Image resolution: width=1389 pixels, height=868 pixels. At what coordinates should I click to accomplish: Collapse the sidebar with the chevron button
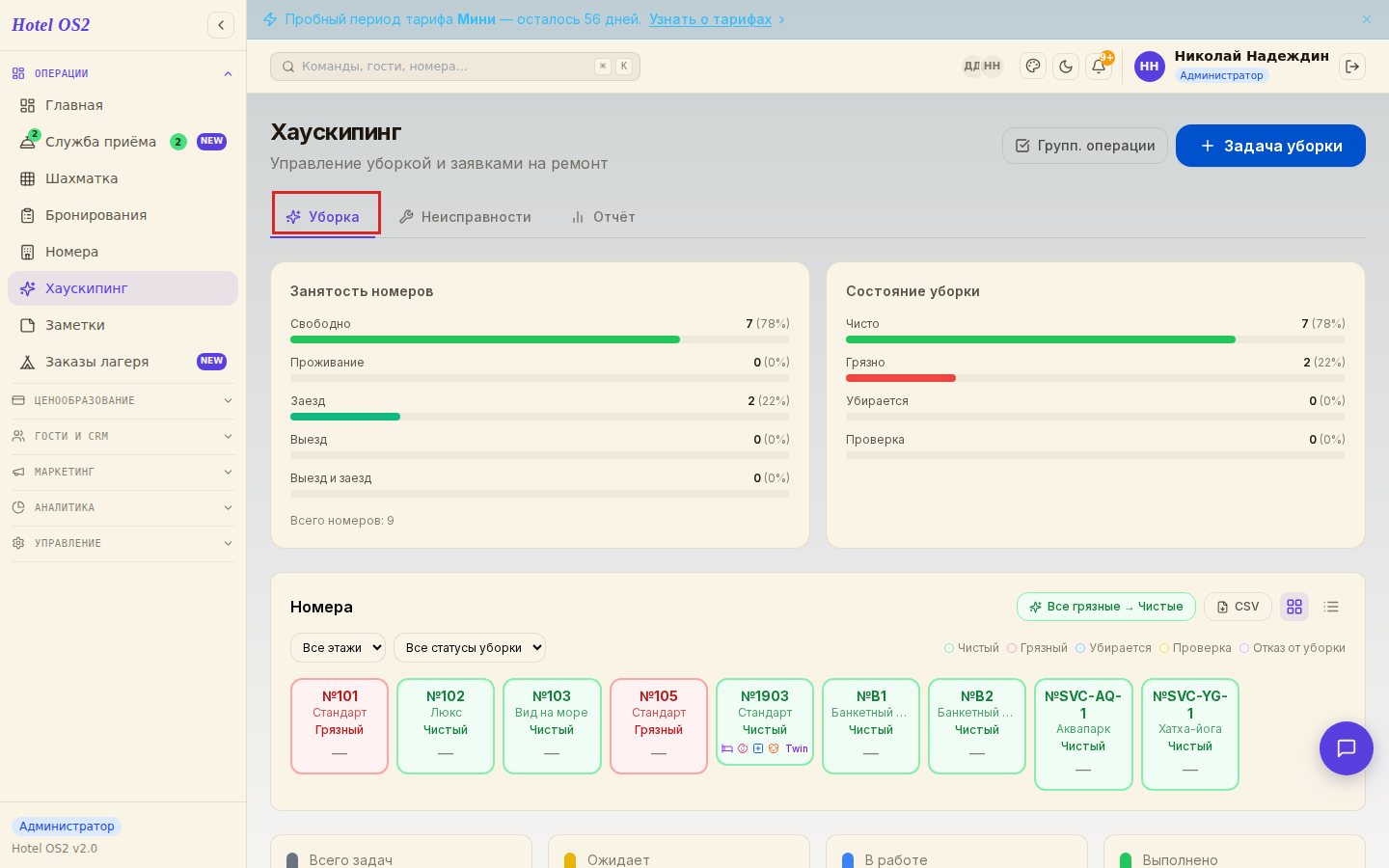click(x=221, y=25)
